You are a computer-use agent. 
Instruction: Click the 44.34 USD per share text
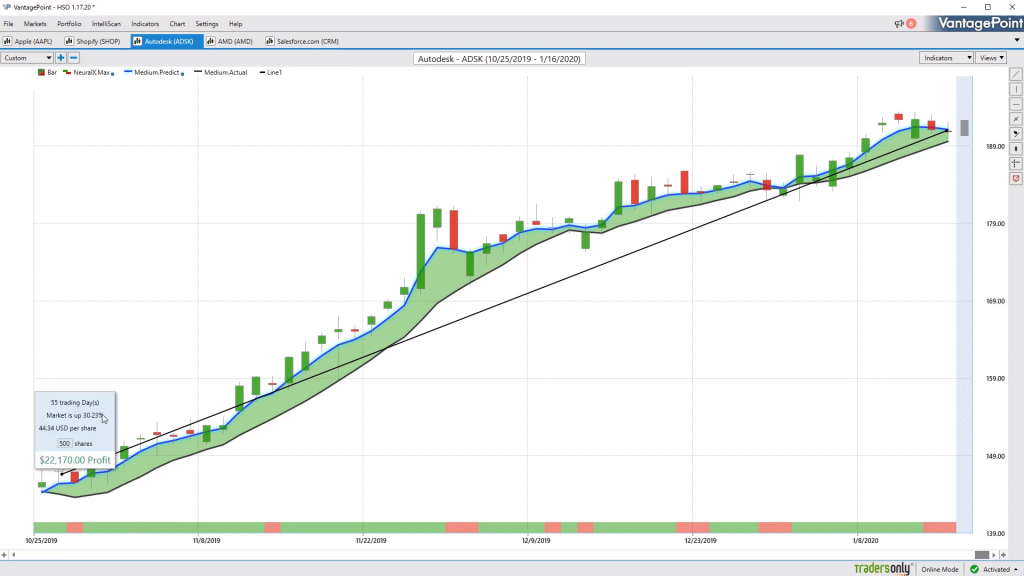tap(67, 428)
